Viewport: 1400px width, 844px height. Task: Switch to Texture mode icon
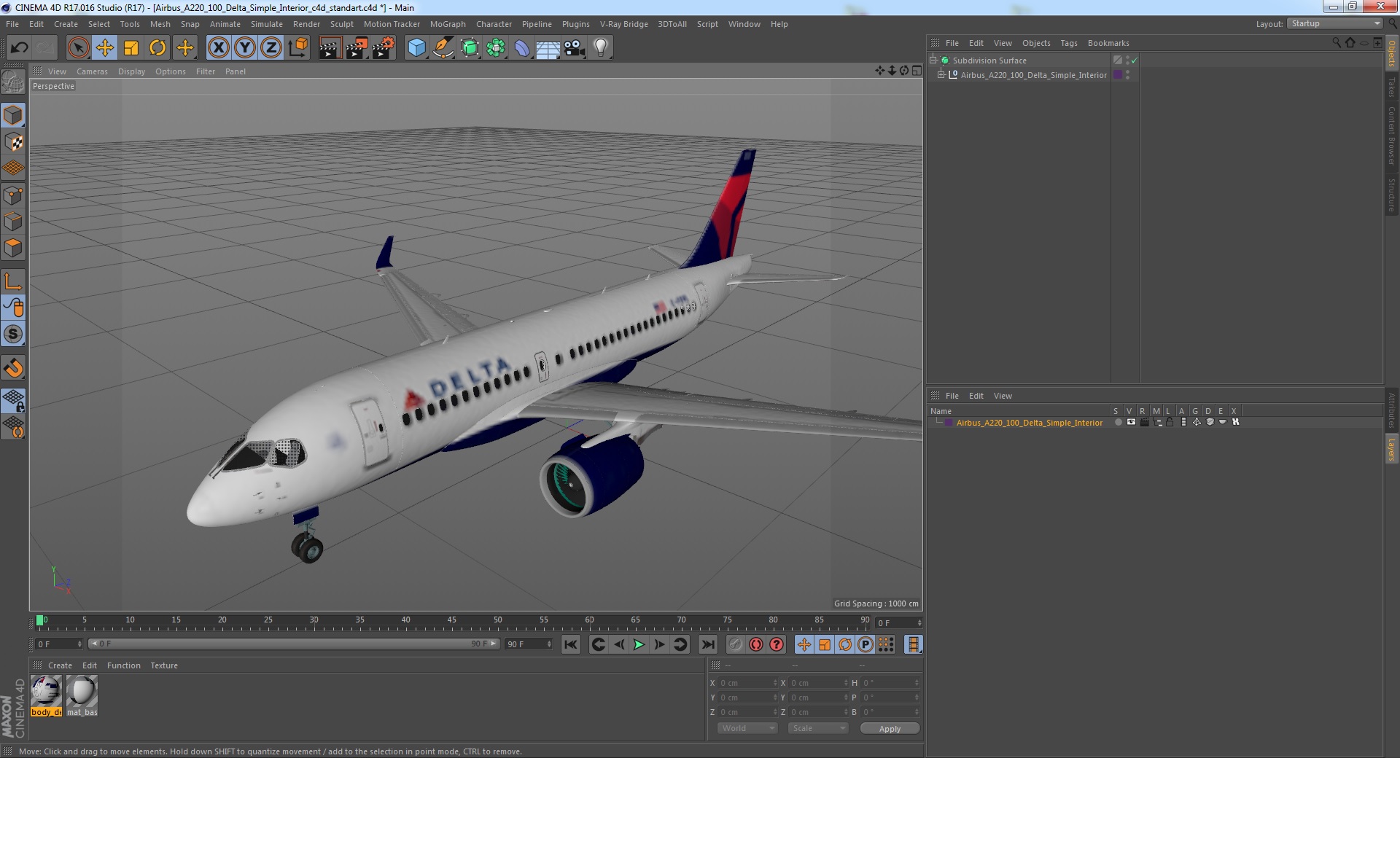click(x=13, y=142)
